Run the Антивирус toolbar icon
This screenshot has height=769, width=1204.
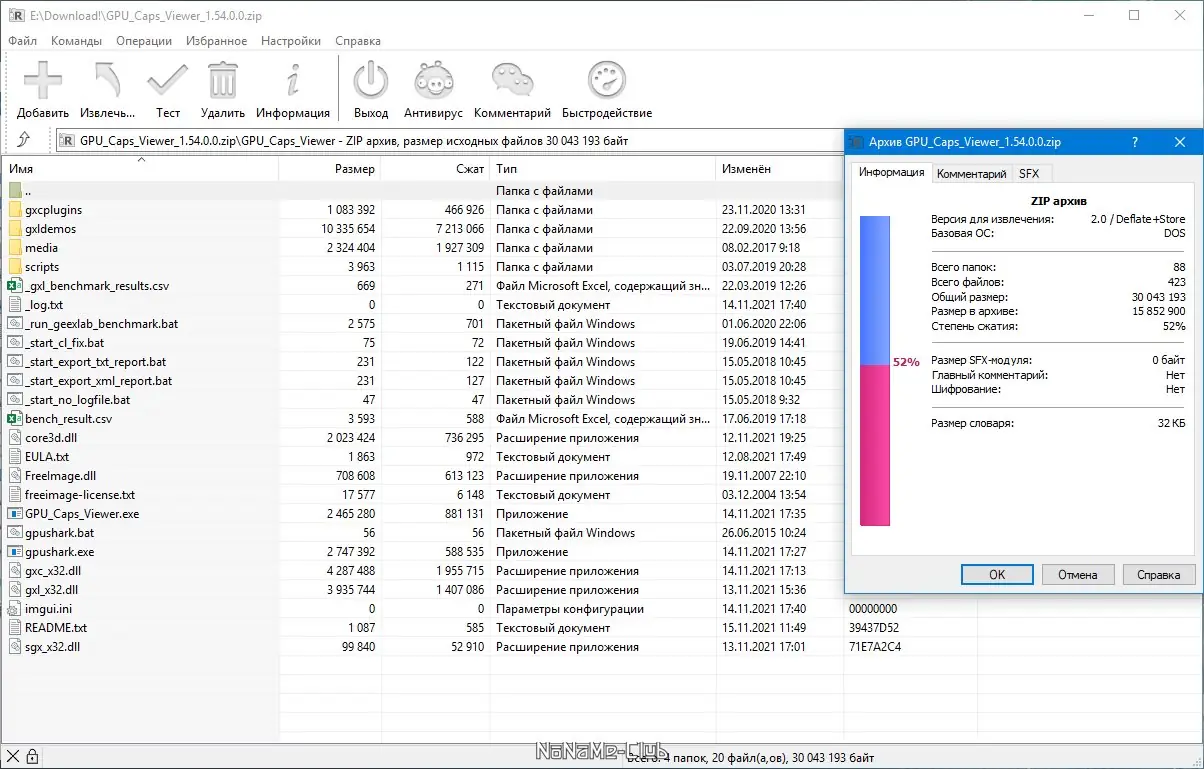(433, 80)
